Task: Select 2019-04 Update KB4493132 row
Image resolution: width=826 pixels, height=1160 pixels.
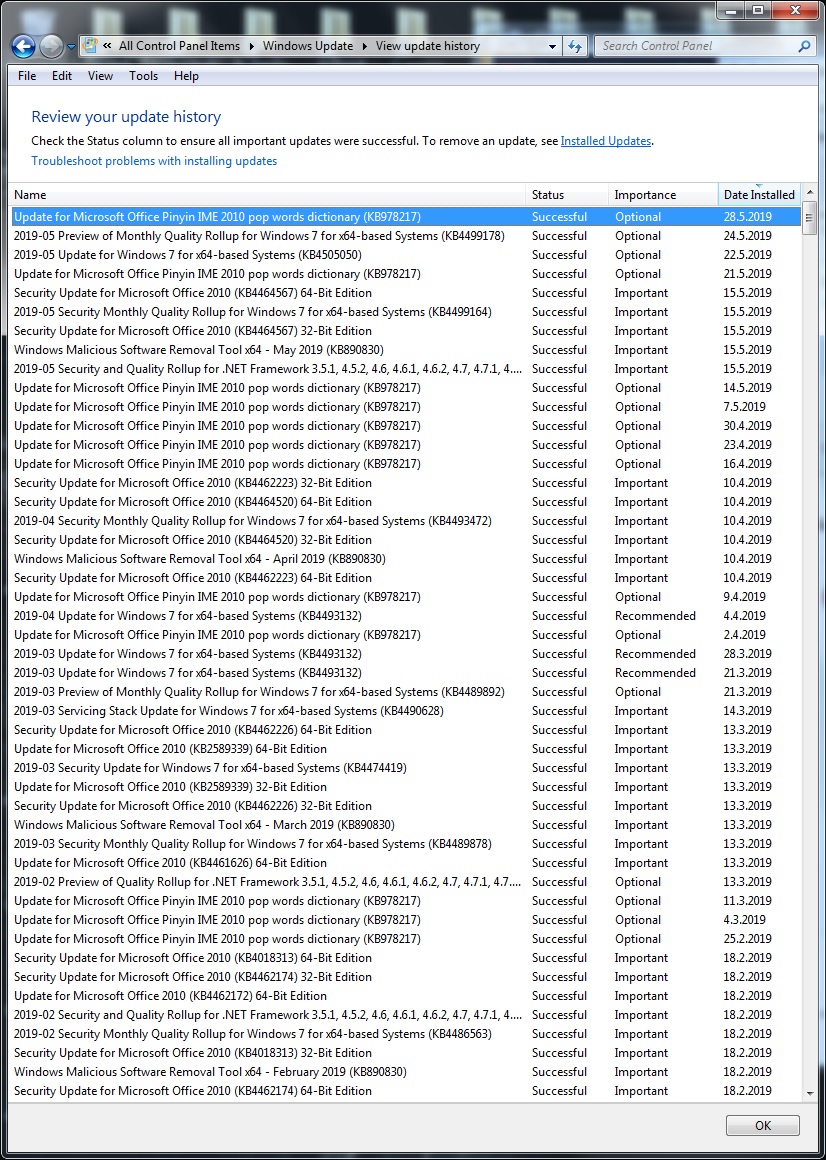Action: click(405, 616)
